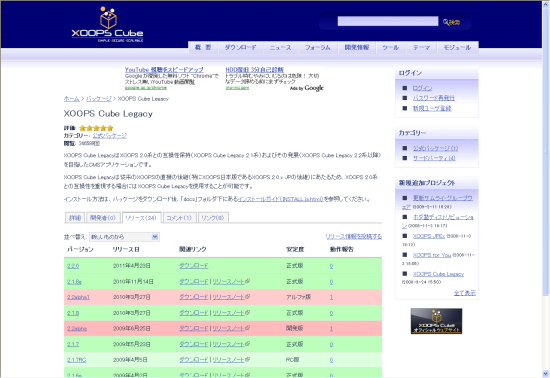Click the 新規ユーザ登録 link
Screen dimensions: 550x378
pyautogui.click(x=432, y=108)
